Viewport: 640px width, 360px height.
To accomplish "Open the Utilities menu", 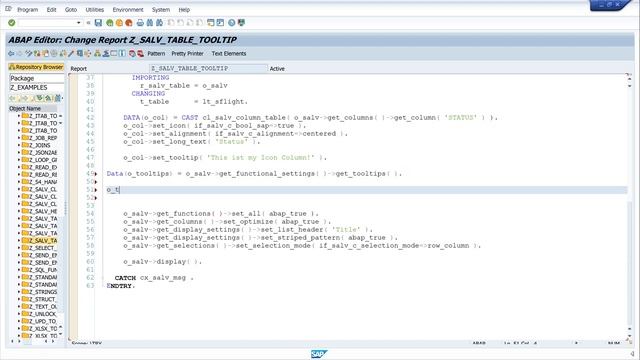I will point(94,9).
